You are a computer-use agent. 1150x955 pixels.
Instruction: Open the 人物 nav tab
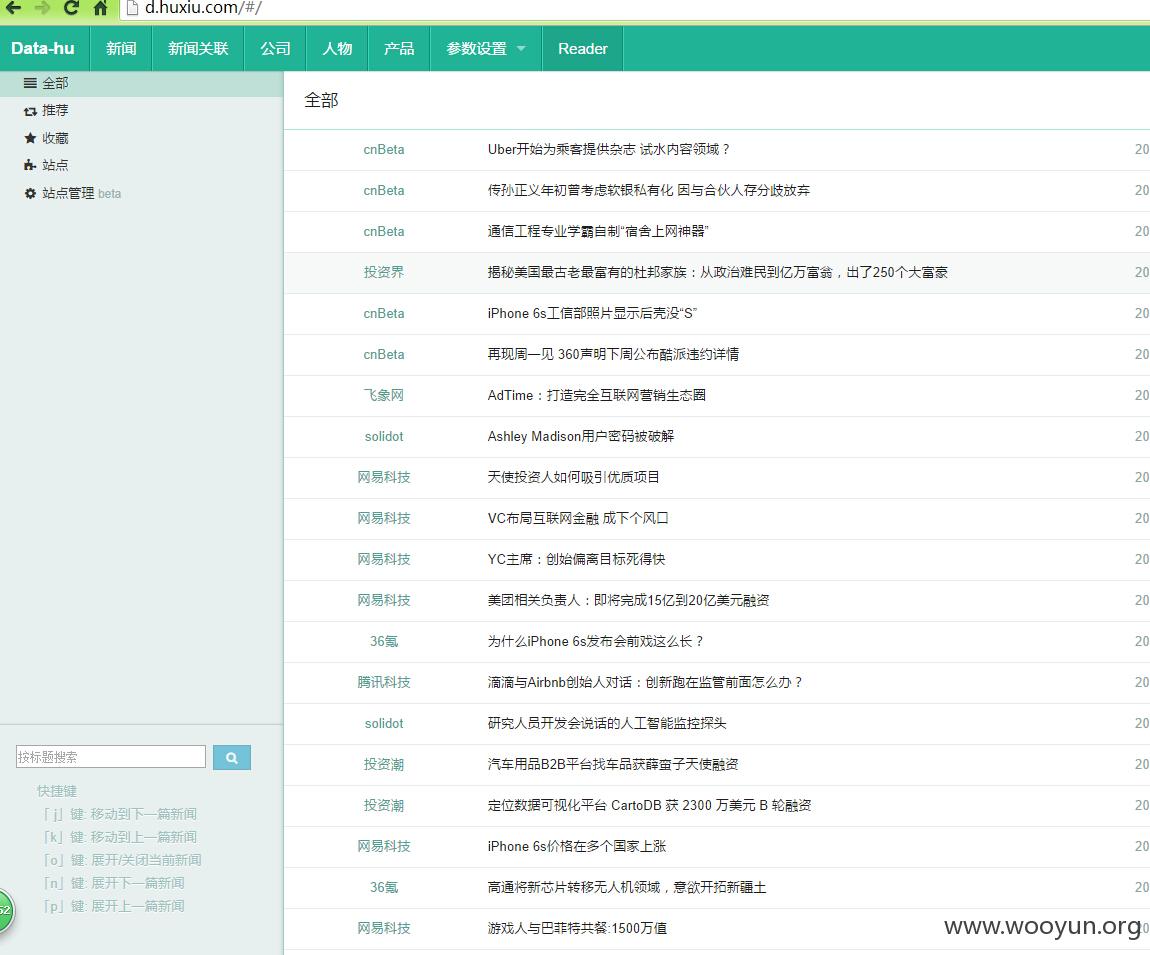[337, 48]
